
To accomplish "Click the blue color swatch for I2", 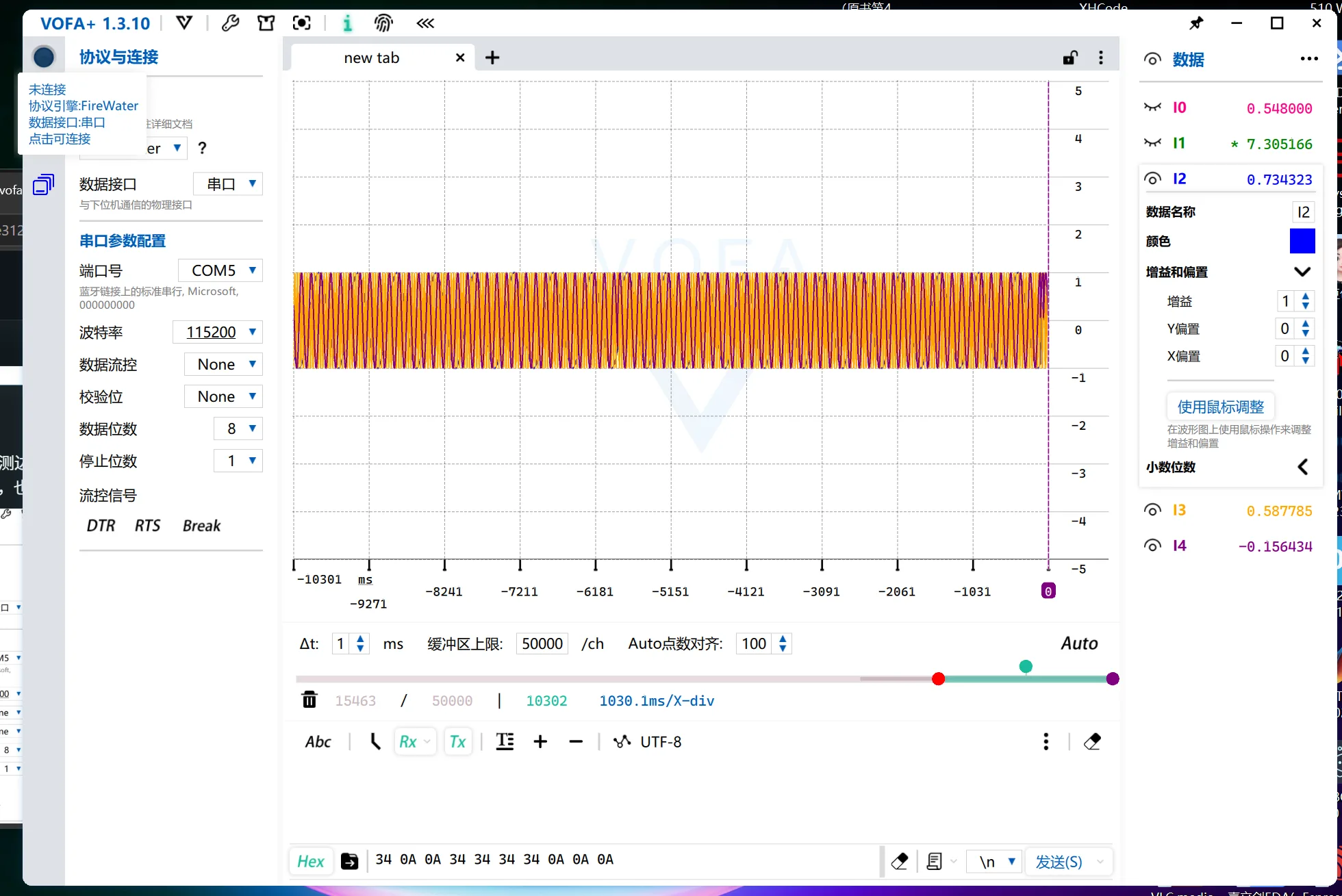I will pos(1302,241).
